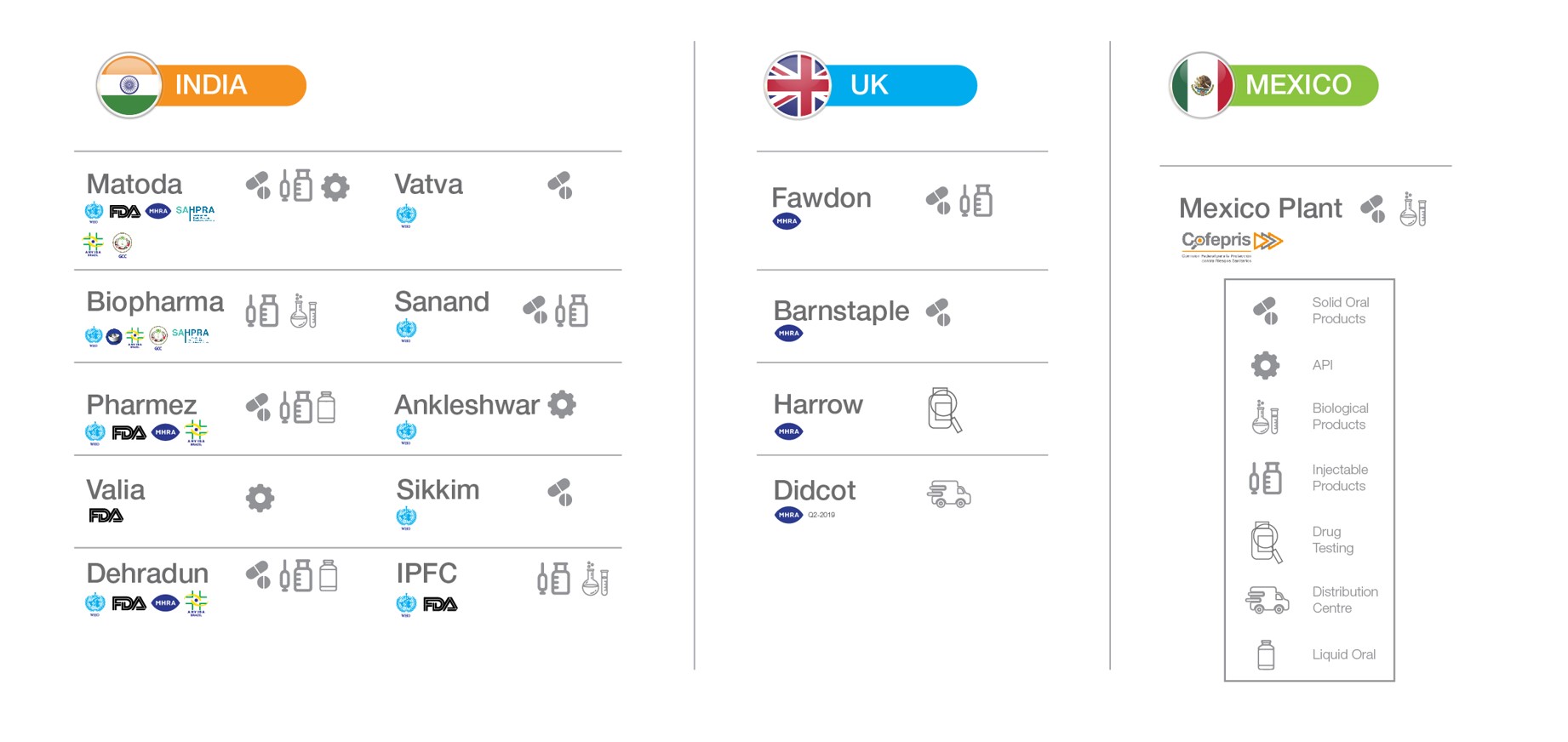Click the solid oral pills icon beside Vatva
The width and height of the screenshot is (1568, 742).
[560, 185]
